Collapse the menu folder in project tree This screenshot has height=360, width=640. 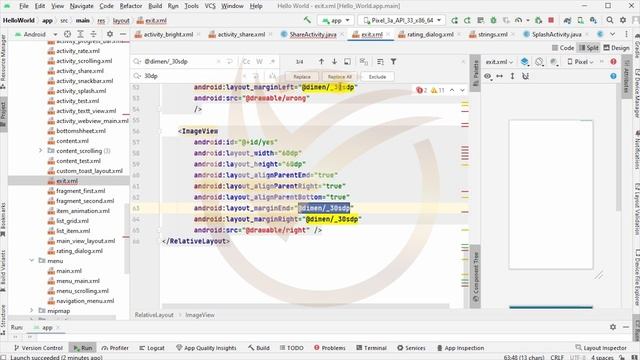(x=32, y=260)
